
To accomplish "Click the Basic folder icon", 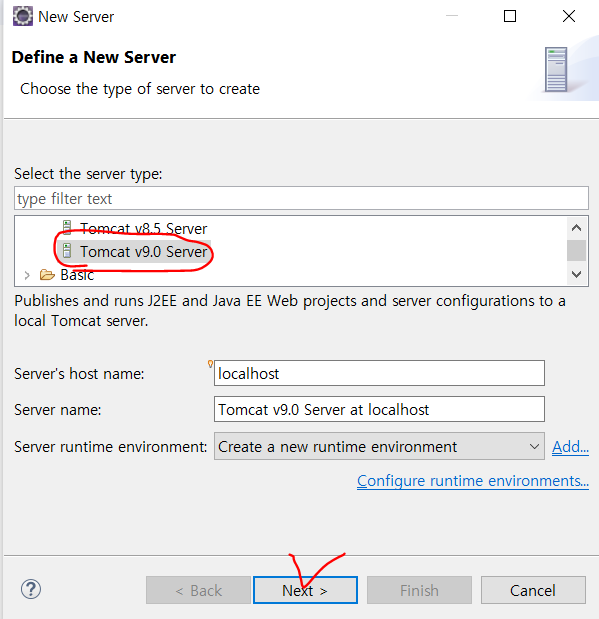I will pyautogui.click(x=47, y=274).
